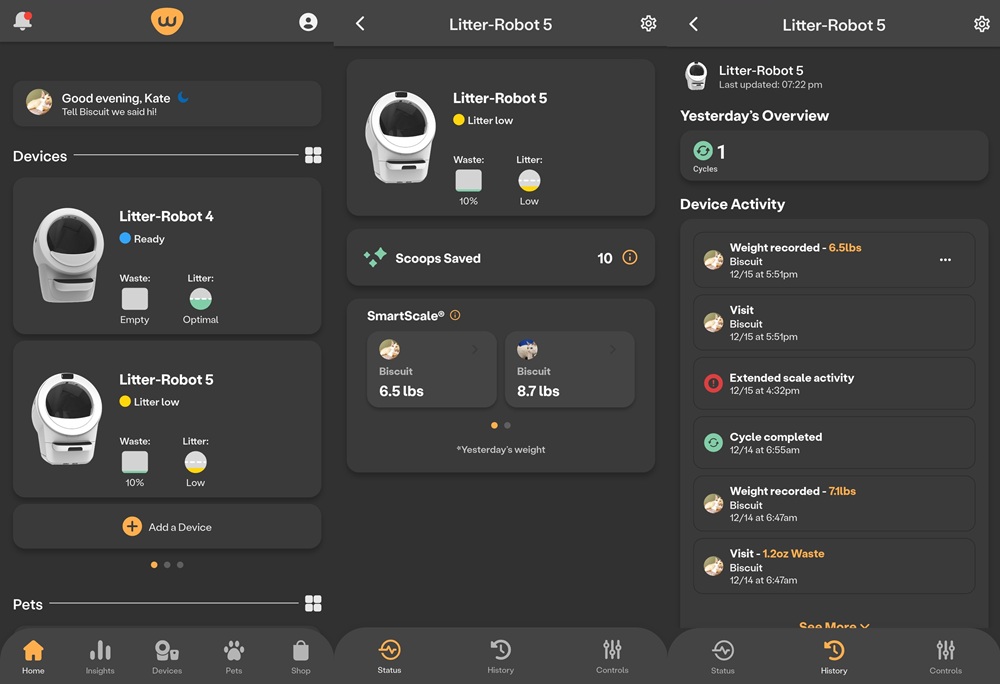The height and width of the screenshot is (684, 1000).
Task: Click the Pets grid view icon
Action: click(x=313, y=603)
